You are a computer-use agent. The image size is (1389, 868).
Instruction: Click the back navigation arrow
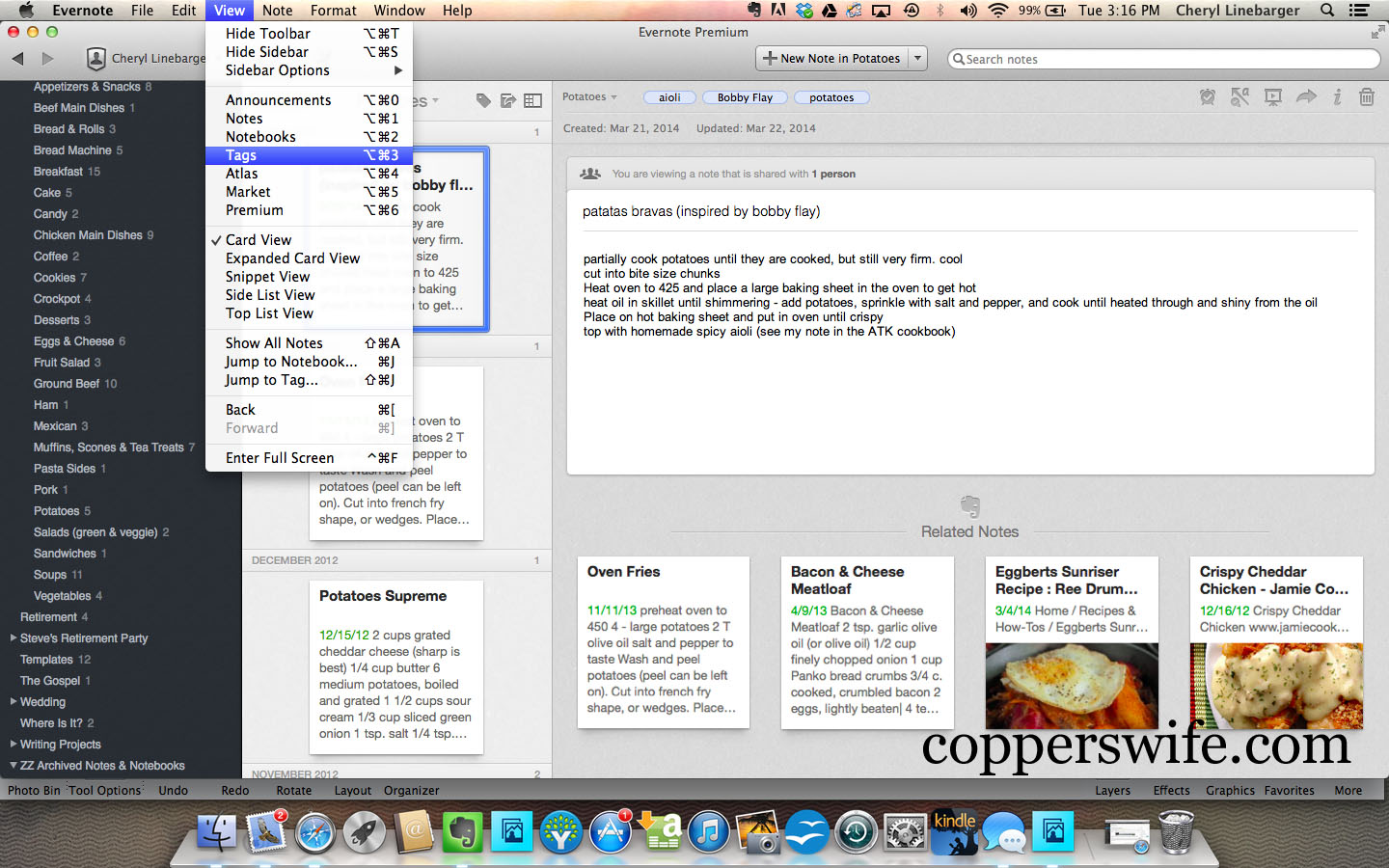[x=17, y=59]
